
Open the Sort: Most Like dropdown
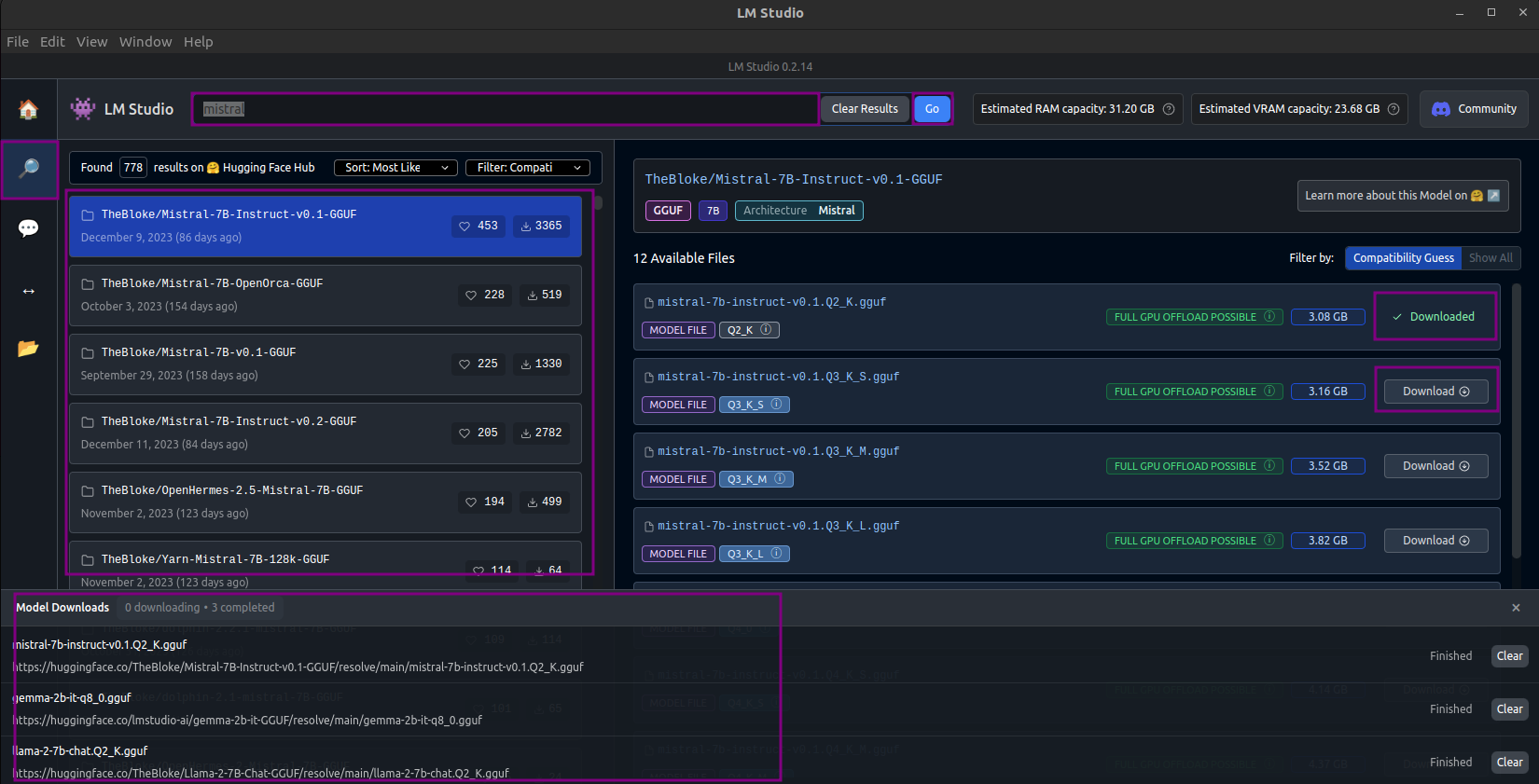[x=395, y=168]
